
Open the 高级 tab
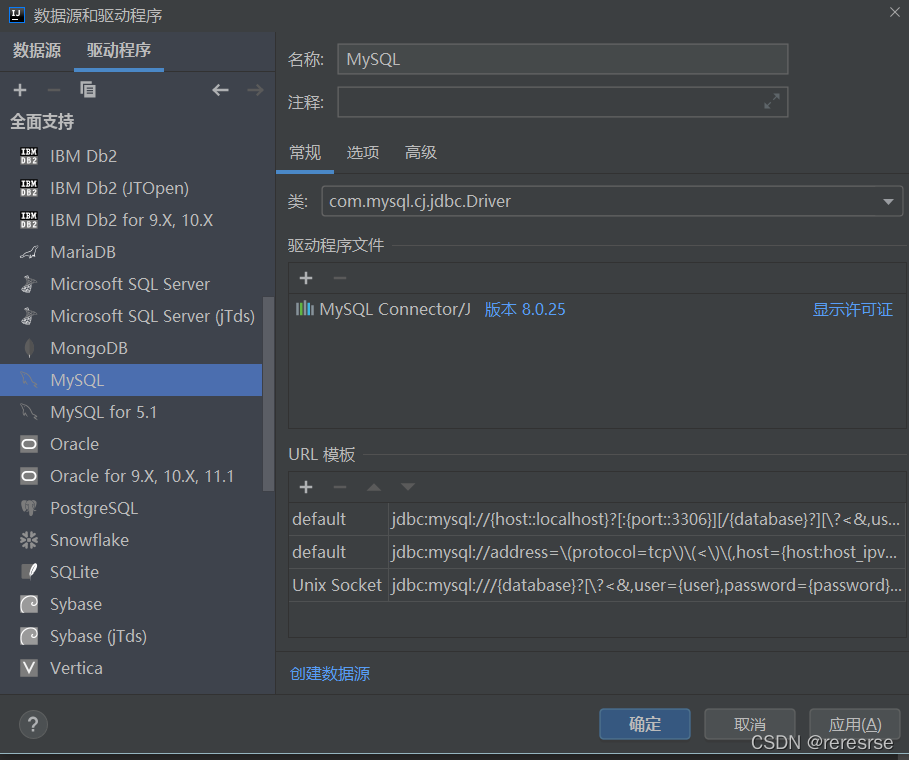tap(421, 152)
